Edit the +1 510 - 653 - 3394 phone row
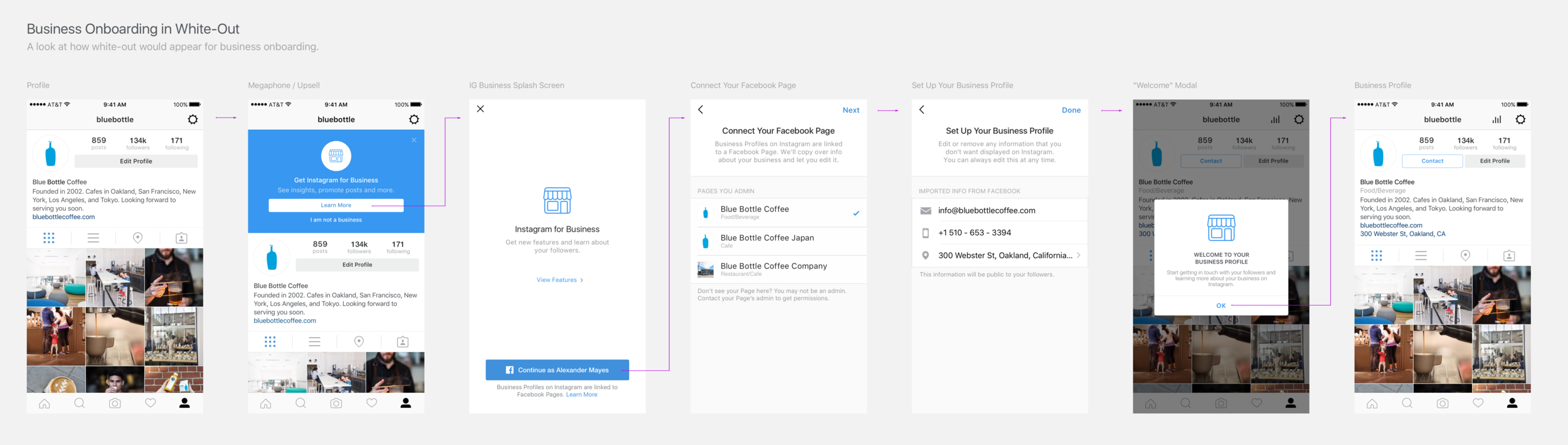This screenshot has width=1568, height=445. click(1000, 233)
